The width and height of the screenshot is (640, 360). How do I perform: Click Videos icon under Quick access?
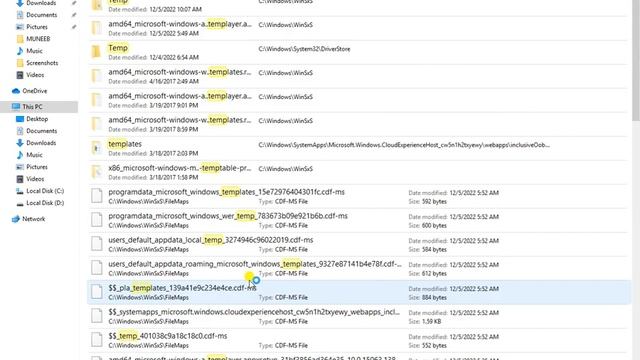pyautogui.click(x=20, y=75)
